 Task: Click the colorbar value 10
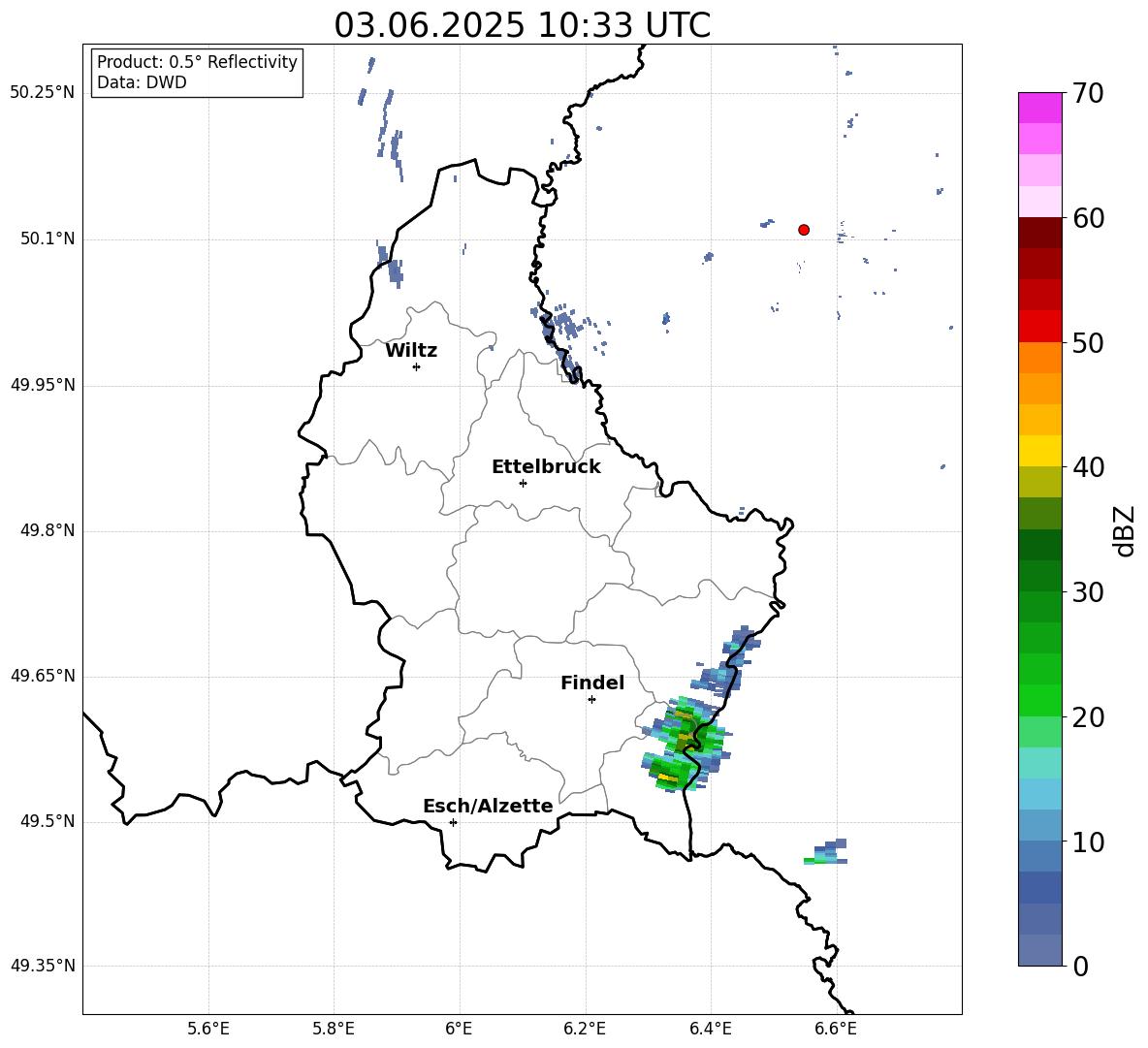click(x=1089, y=842)
